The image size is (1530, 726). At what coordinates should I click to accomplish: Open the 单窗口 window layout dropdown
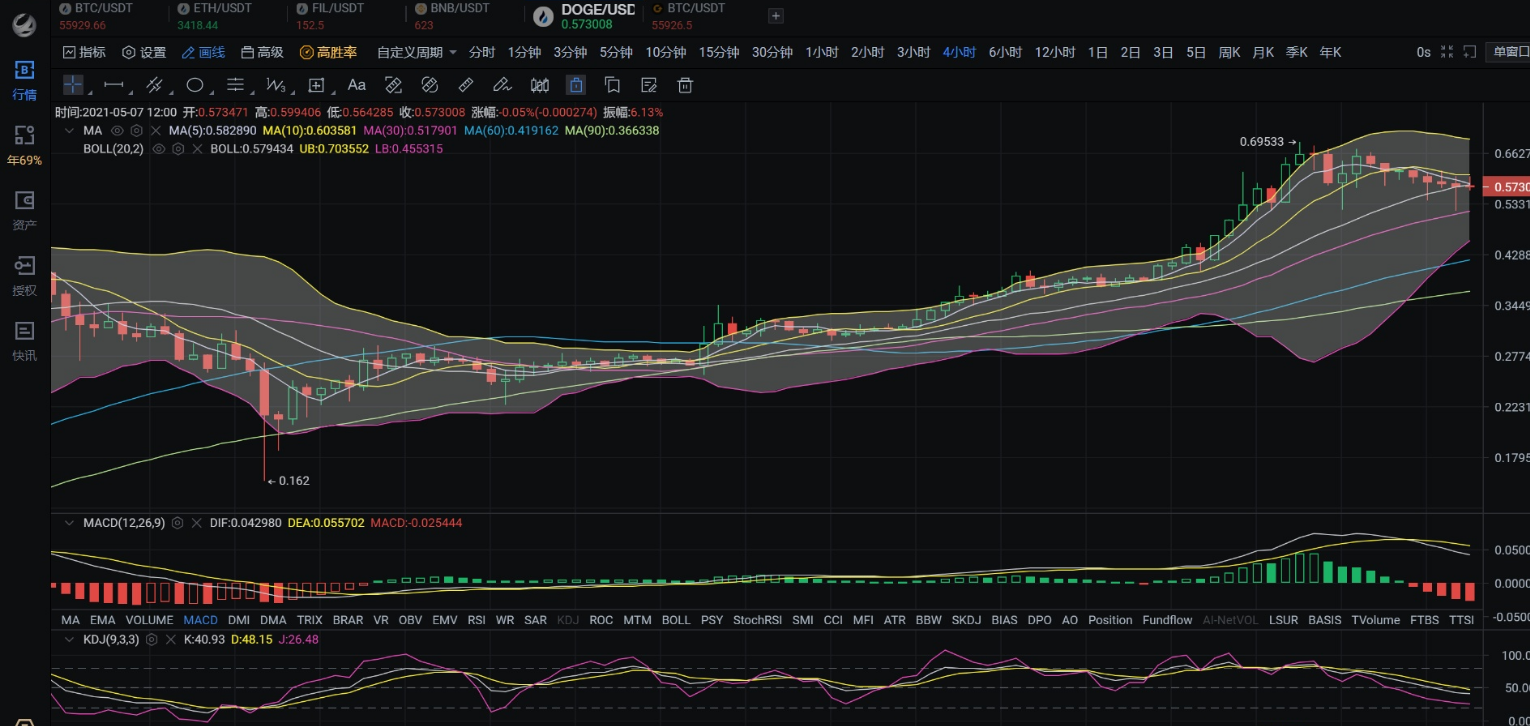1509,52
